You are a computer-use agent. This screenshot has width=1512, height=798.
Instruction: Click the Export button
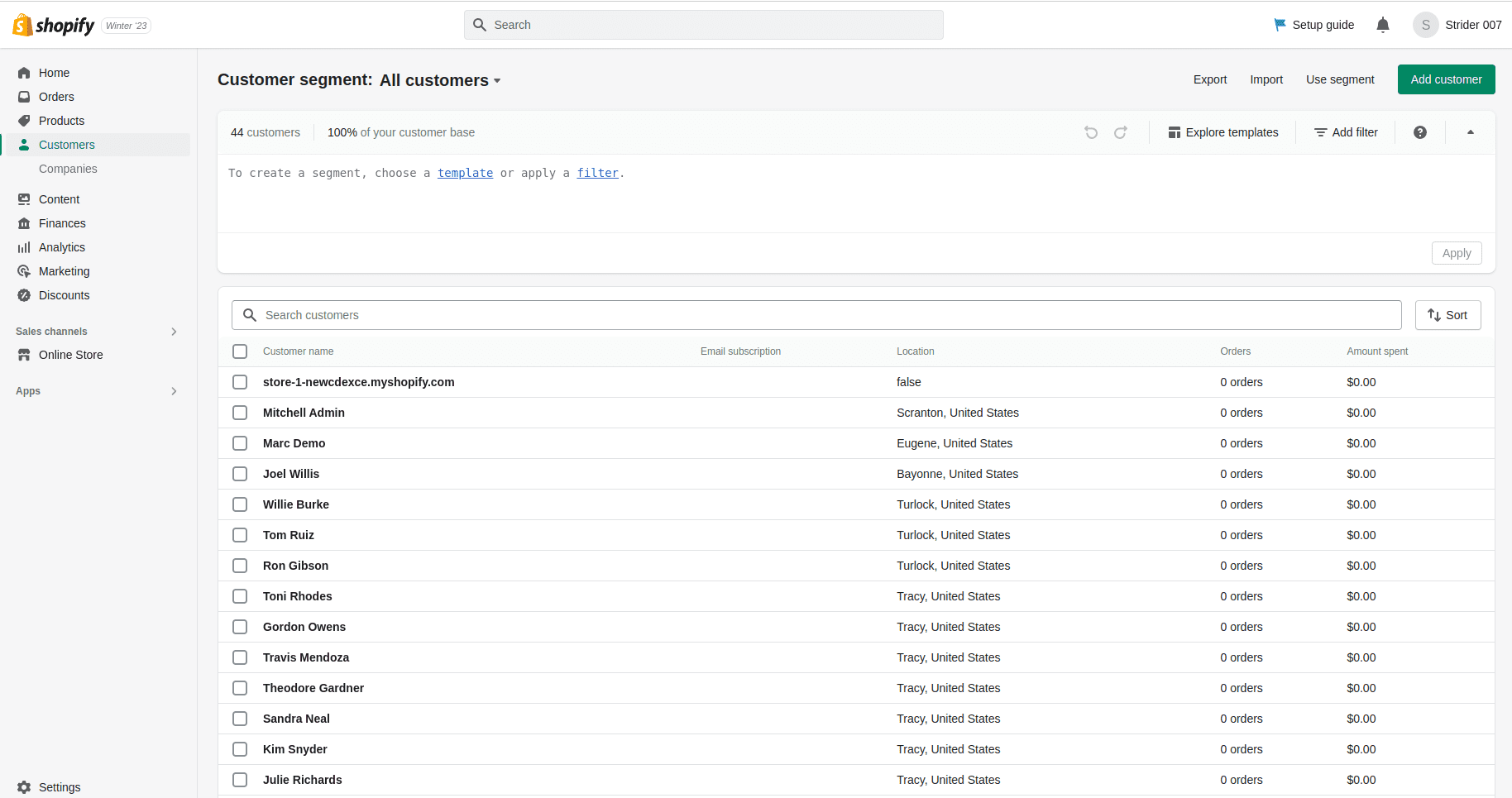click(1210, 79)
